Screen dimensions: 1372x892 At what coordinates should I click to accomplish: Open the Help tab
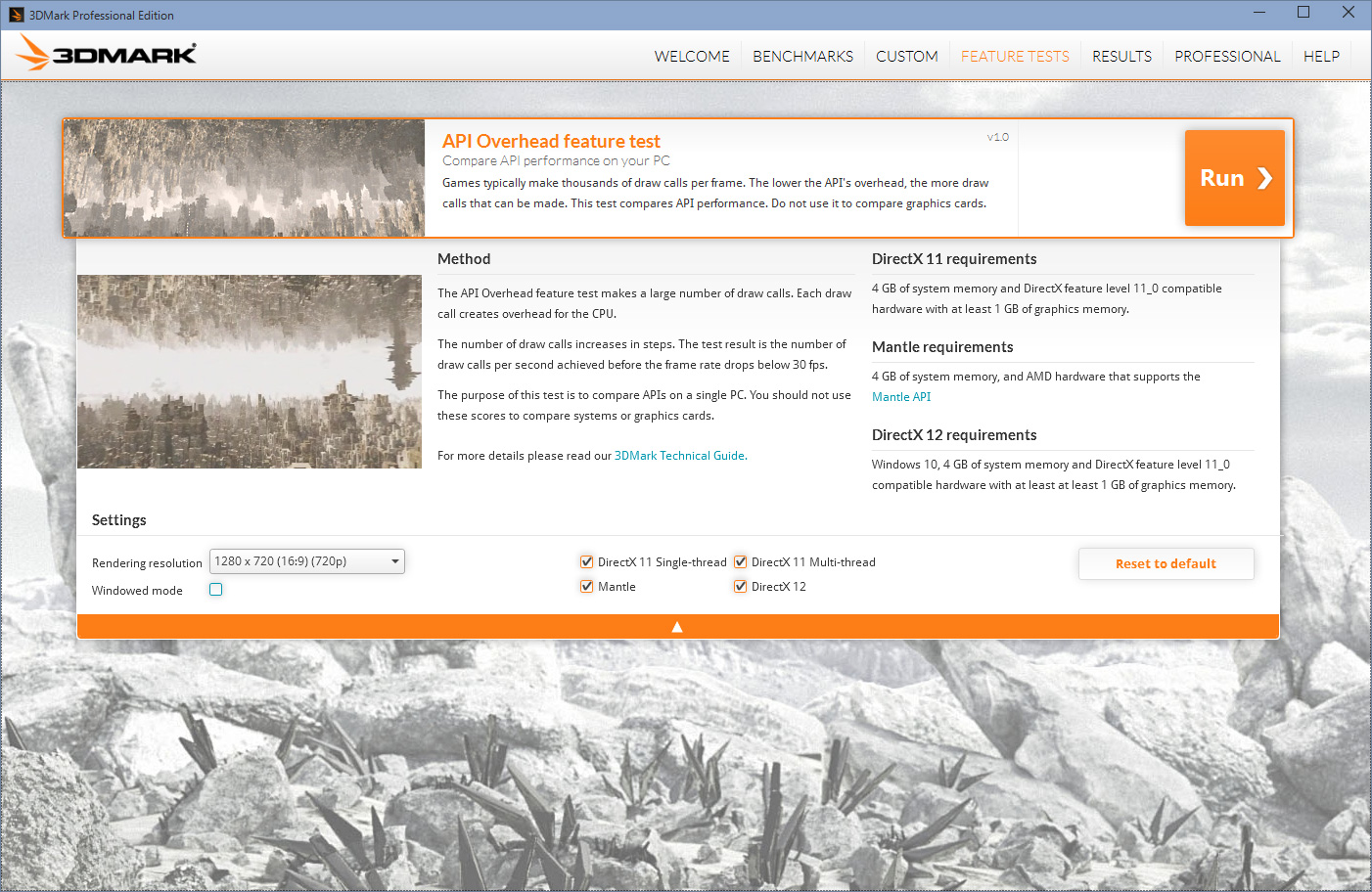[1321, 57]
